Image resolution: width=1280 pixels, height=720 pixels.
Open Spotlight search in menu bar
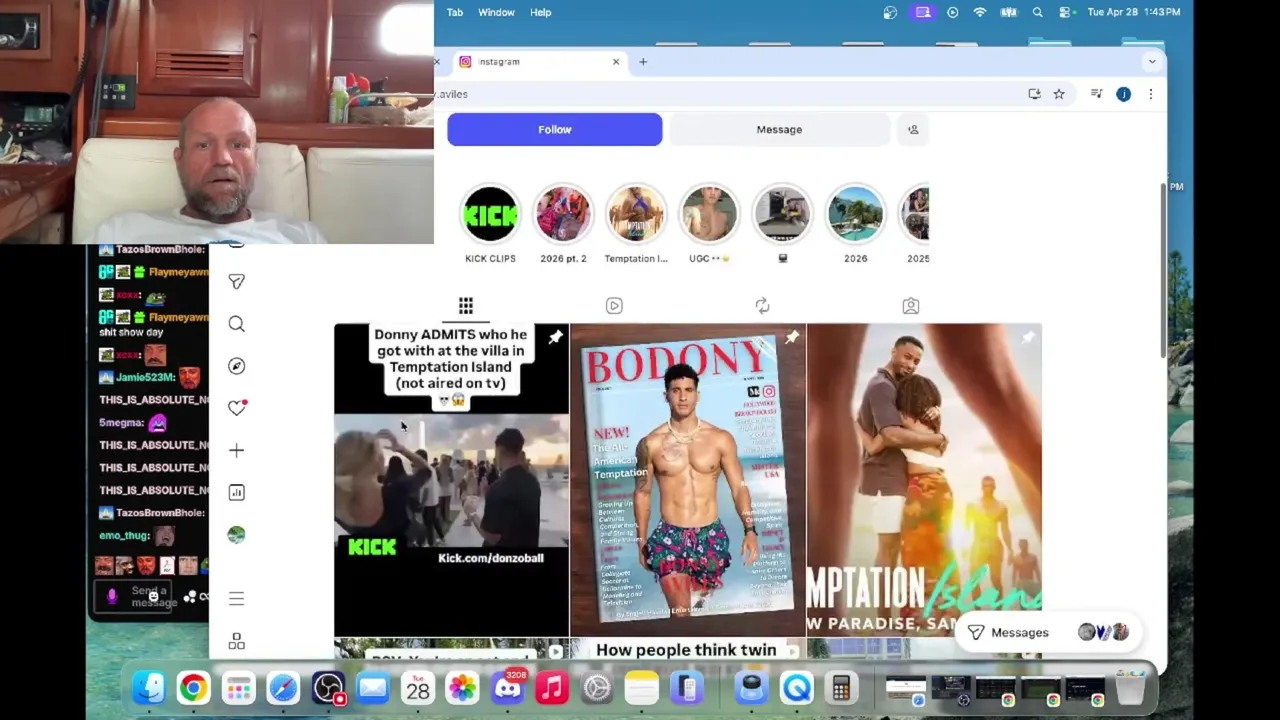[x=1037, y=12]
